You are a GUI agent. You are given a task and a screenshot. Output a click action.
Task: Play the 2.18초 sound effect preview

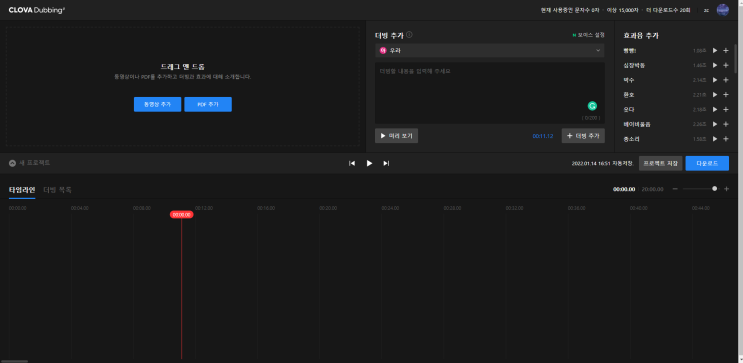[x=715, y=109]
